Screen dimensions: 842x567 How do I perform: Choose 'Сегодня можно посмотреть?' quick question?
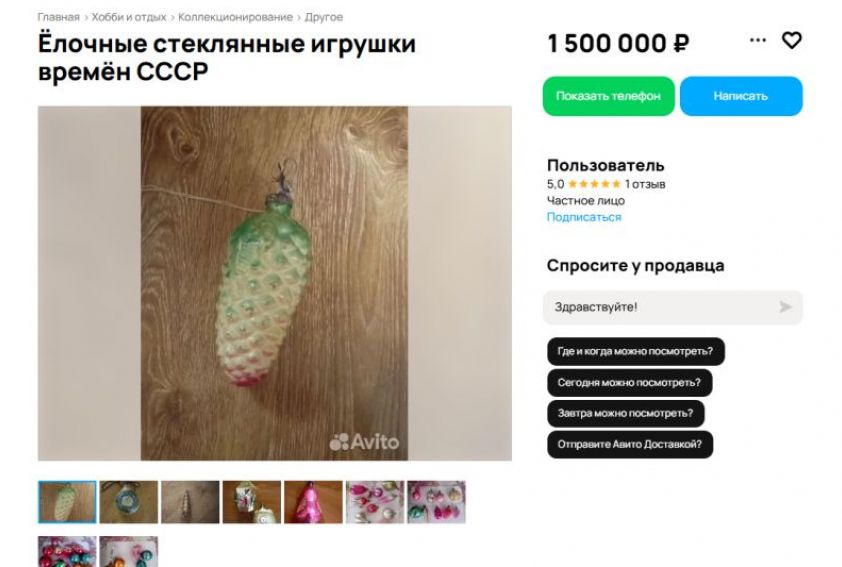tap(629, 383)
